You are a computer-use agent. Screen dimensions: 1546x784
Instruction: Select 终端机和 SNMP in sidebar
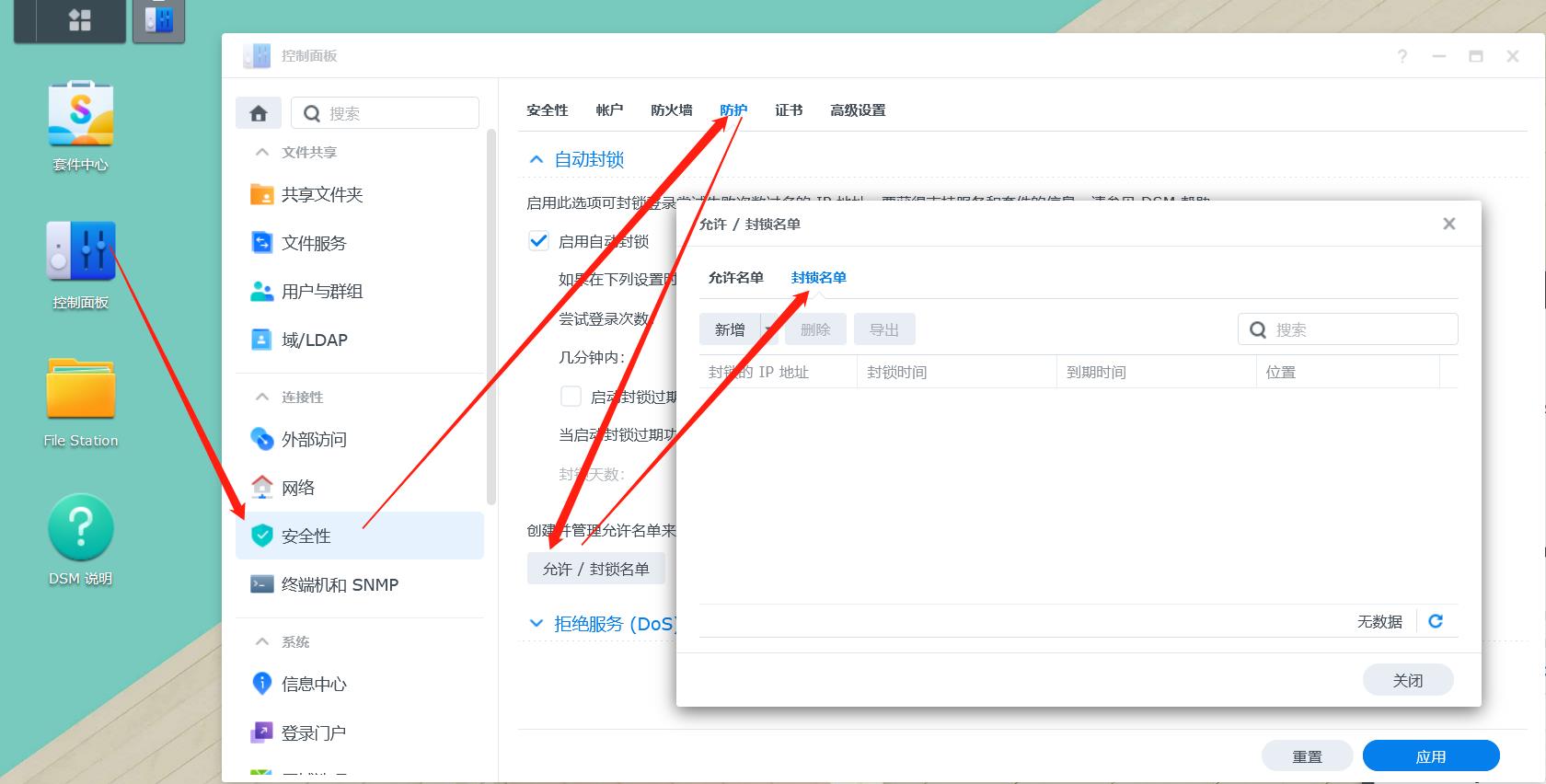click(340, 584)
